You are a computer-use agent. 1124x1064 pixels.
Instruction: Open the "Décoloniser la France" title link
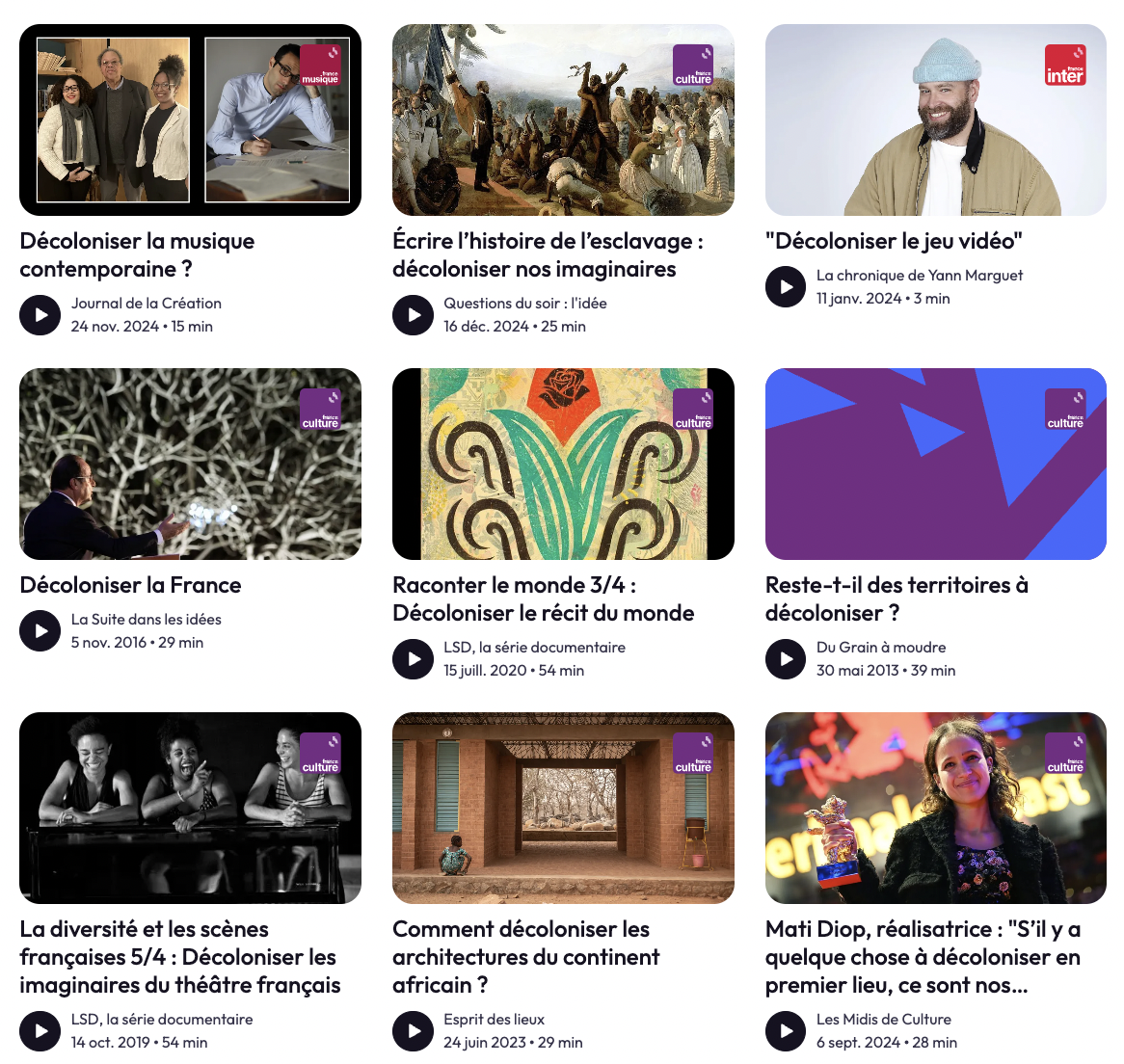coord(130,585)
